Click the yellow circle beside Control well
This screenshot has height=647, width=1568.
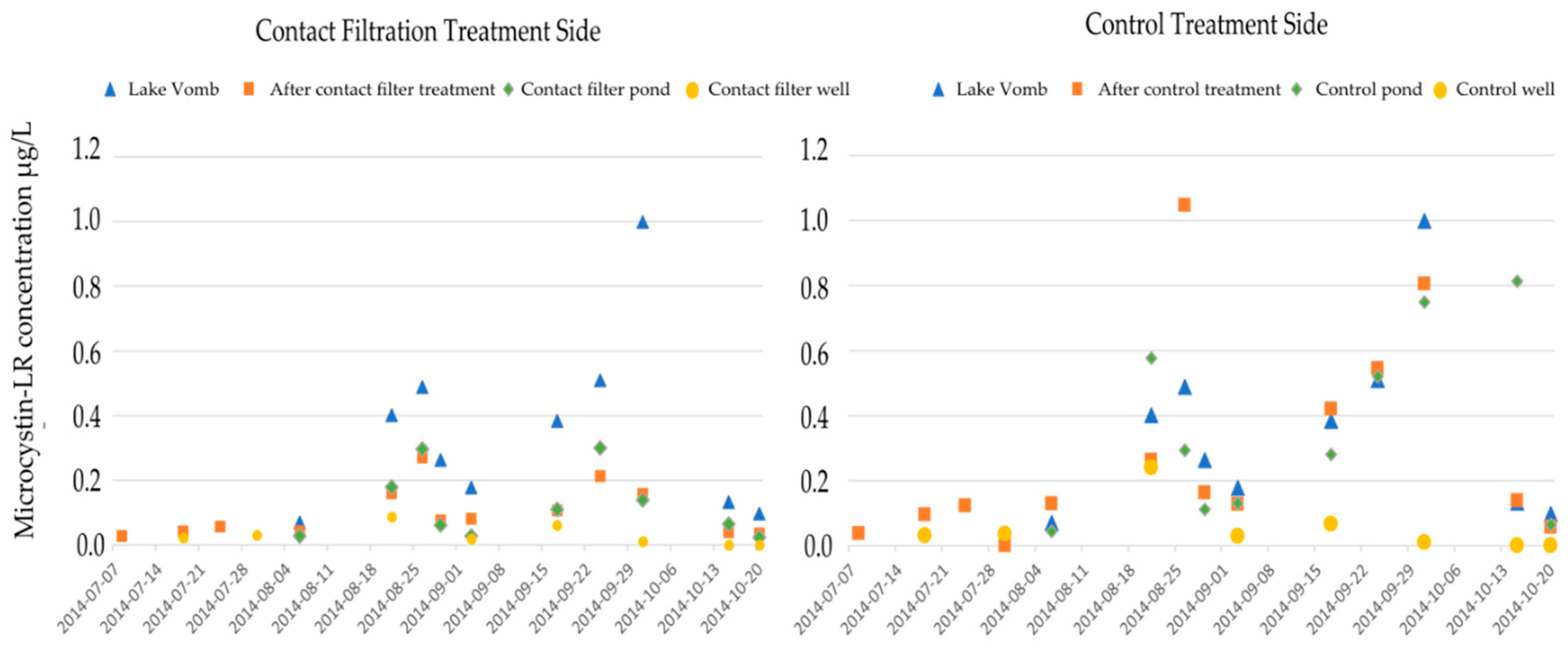[x=1440, y=91]
